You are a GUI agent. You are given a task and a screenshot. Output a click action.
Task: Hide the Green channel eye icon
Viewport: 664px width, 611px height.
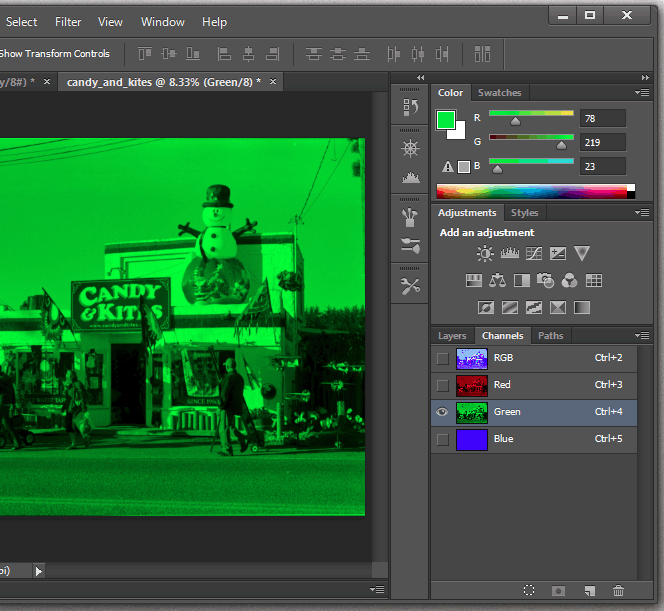(442, 412)
